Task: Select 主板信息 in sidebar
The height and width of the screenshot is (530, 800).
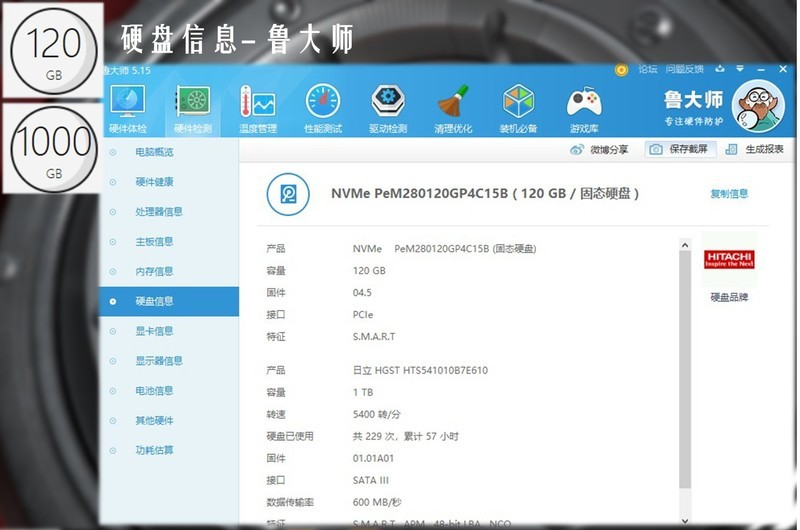Action: [168, 241]
